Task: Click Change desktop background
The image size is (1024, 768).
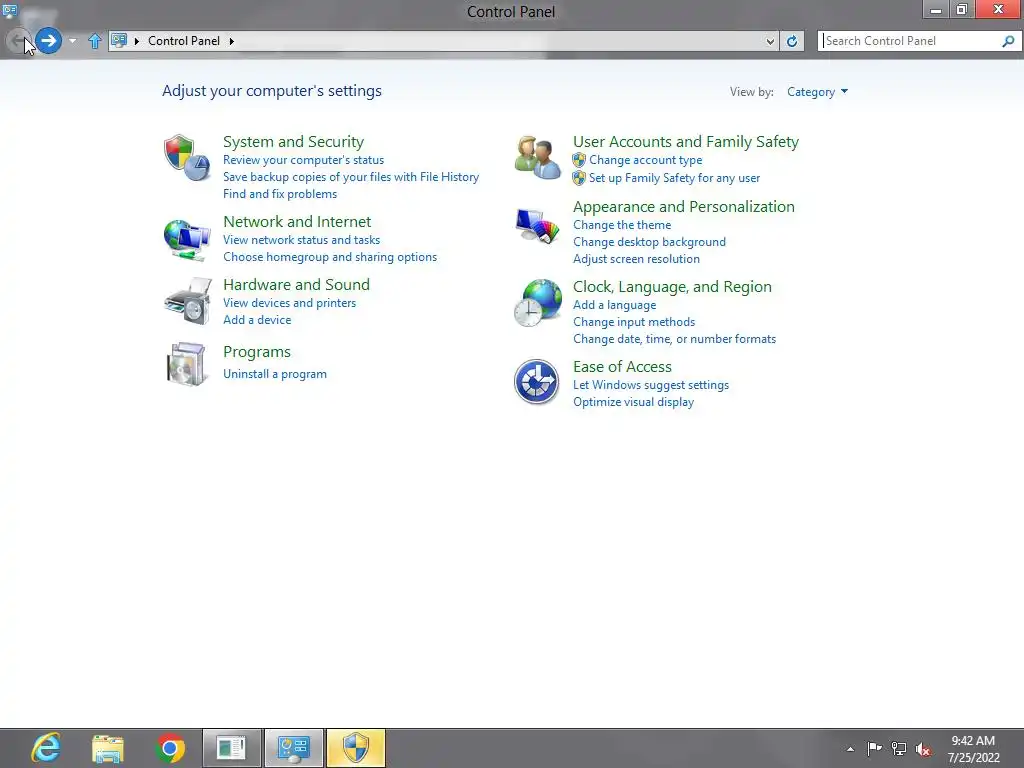Action: coord(649,242)
